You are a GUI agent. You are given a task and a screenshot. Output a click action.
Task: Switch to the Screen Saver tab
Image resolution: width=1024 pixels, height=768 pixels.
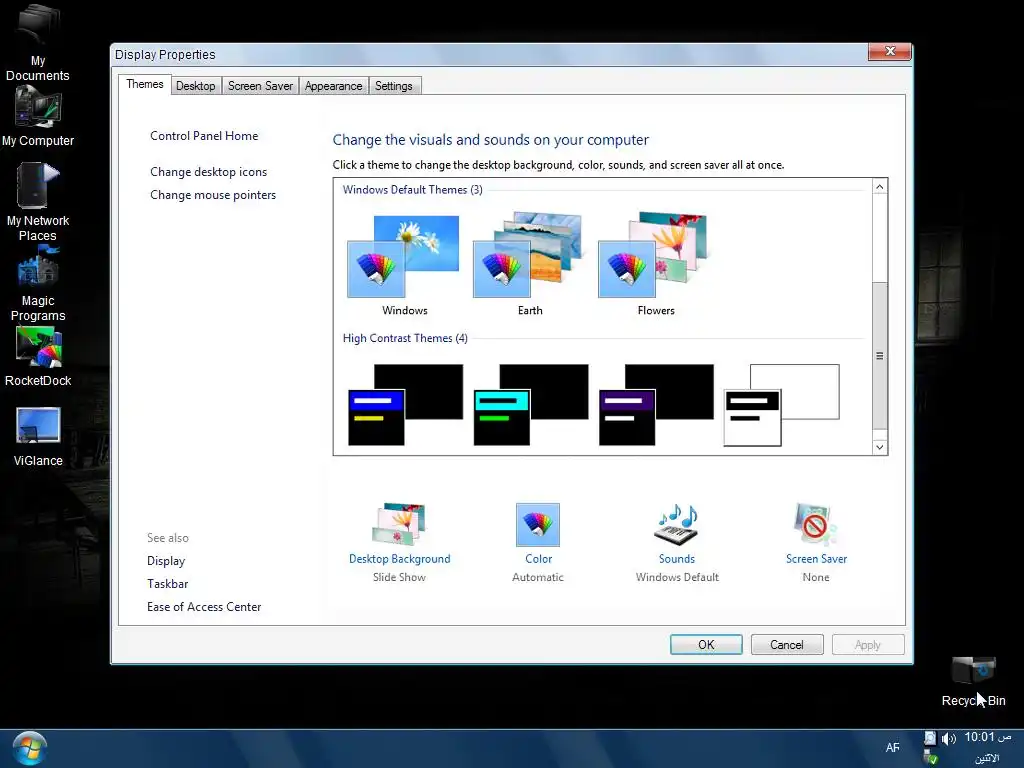point(260,86)
